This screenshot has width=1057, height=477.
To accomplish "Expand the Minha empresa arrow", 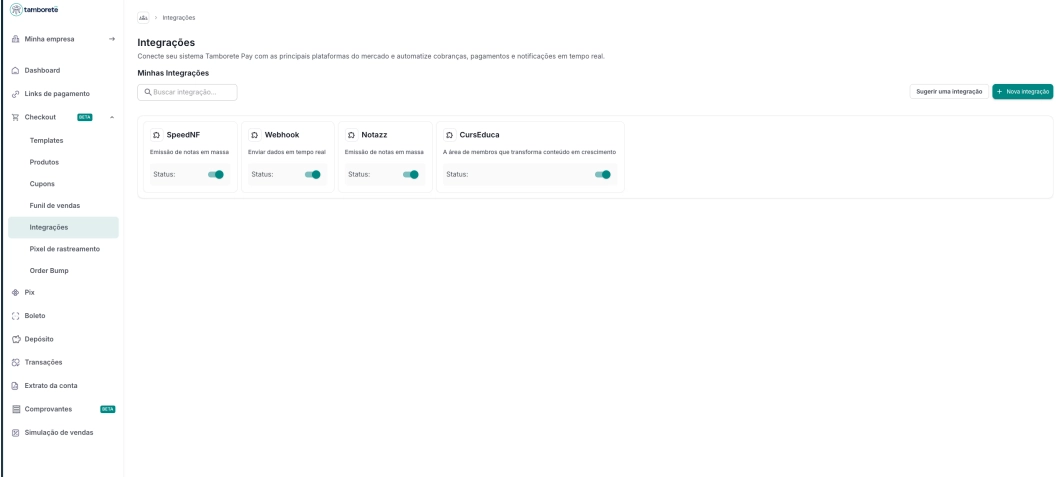I will click(x=112, y=39).
